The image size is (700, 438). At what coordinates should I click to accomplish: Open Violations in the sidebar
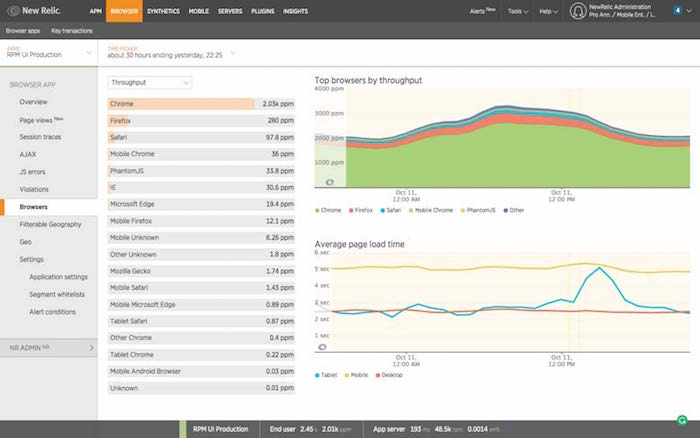[34, 189]
